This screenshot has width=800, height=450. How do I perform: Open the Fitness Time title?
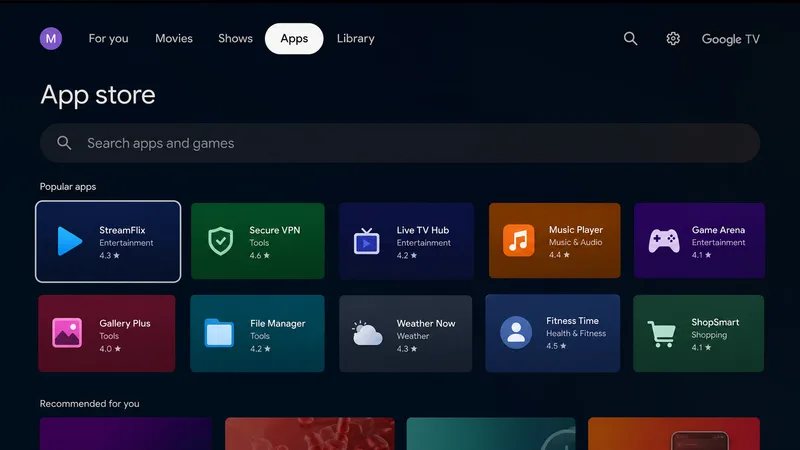pos(572,321)
